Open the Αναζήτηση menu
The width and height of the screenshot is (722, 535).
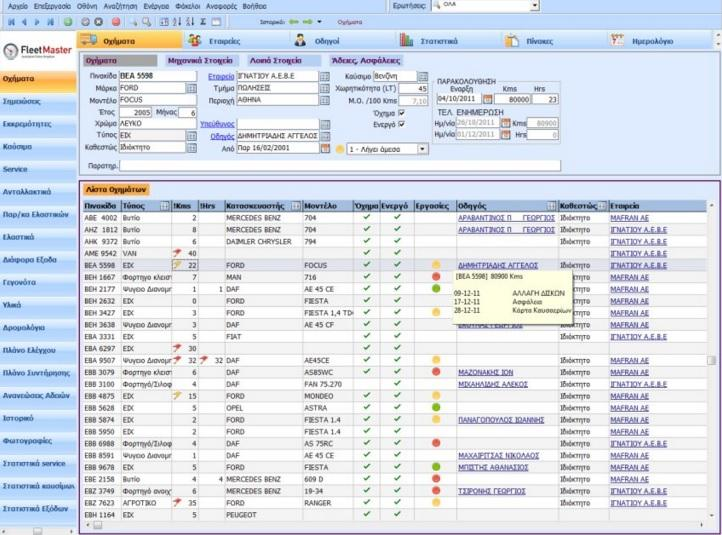coord(120,6)
